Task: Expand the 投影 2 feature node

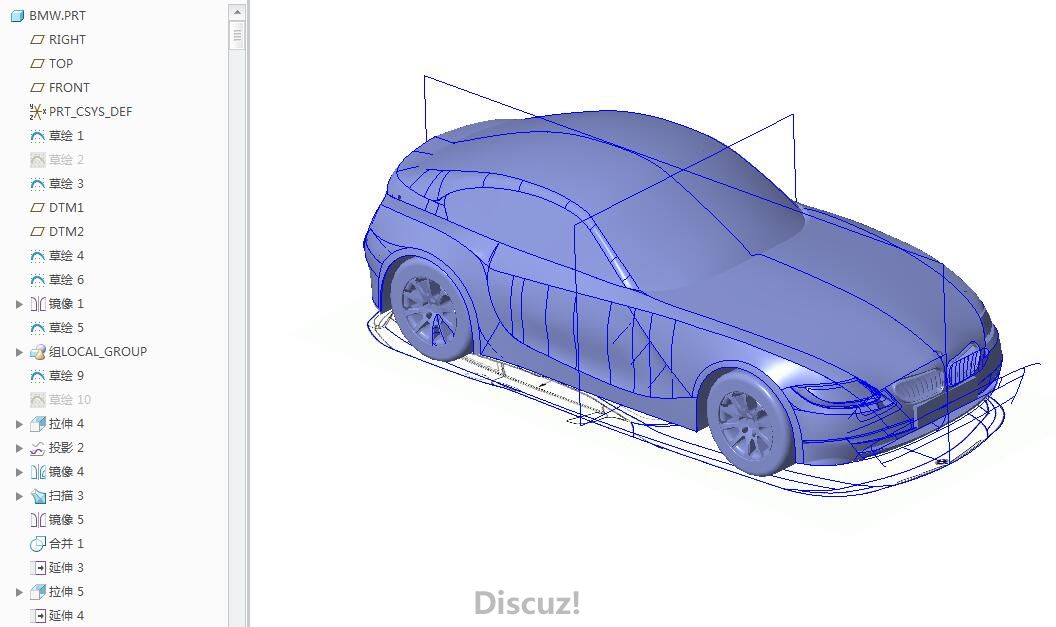Action: pyautogui.click(x=20, y=448)
